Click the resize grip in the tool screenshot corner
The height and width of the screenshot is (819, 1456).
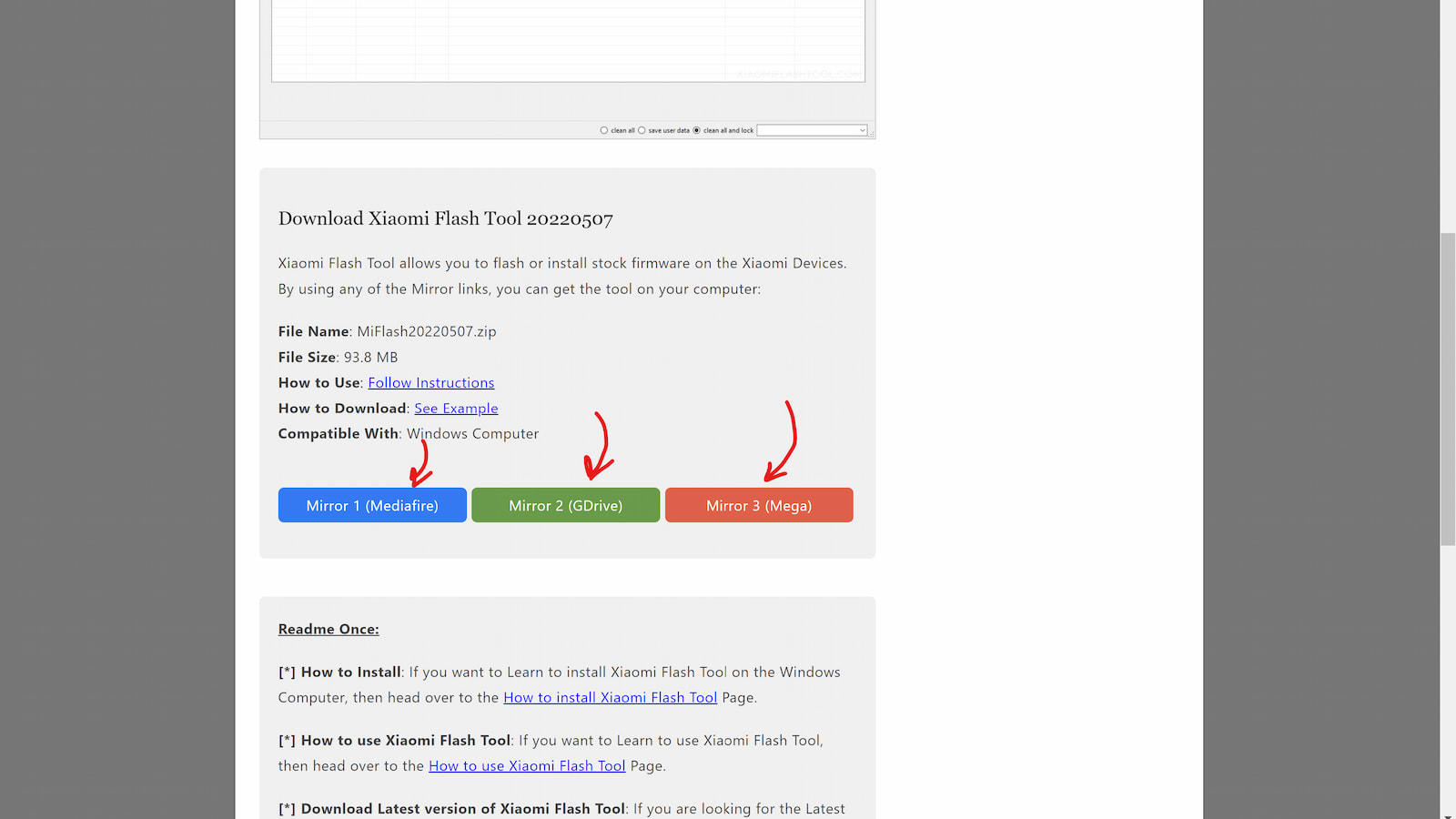click(x=871, y=135)
